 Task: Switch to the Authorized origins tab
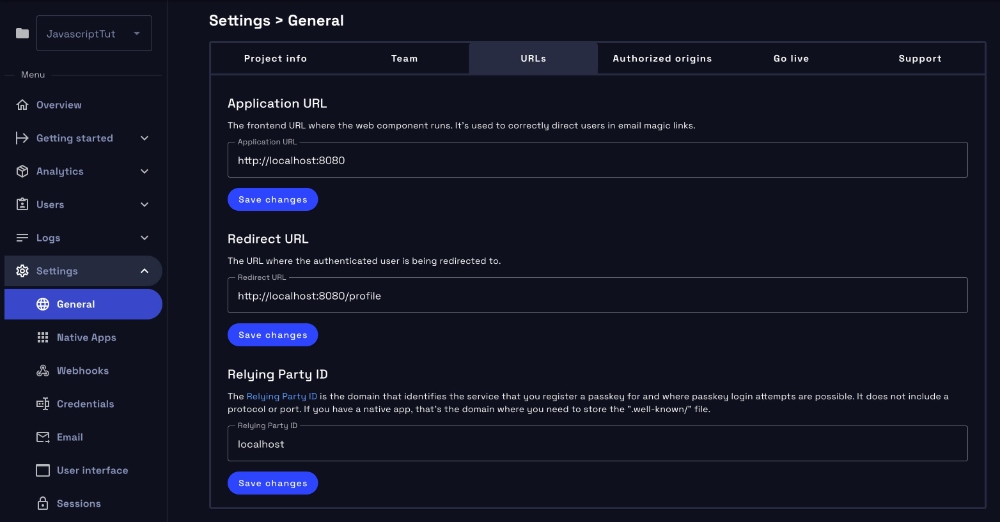(662, 59)
